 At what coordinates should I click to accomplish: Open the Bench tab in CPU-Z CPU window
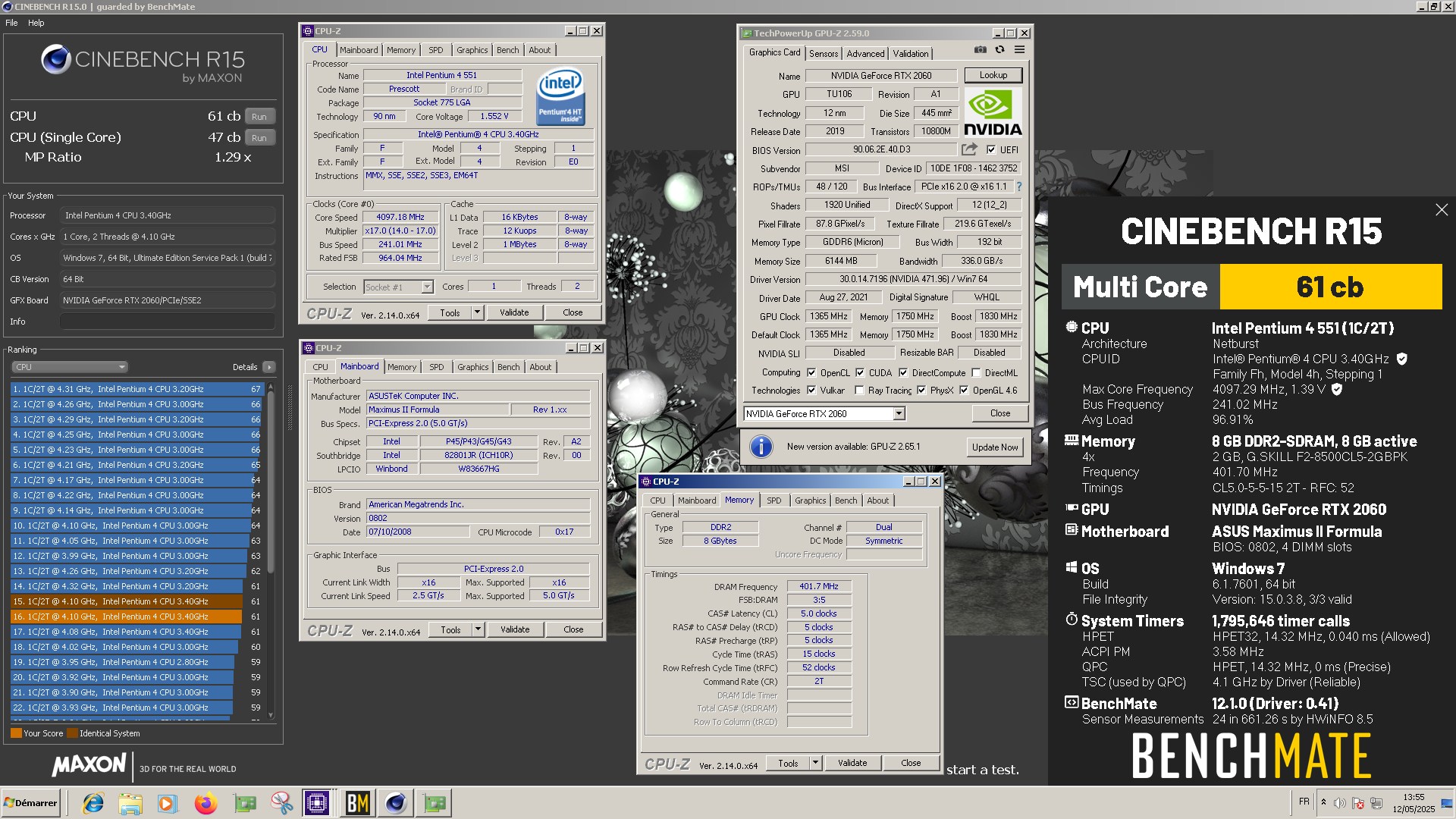[508, 50]
